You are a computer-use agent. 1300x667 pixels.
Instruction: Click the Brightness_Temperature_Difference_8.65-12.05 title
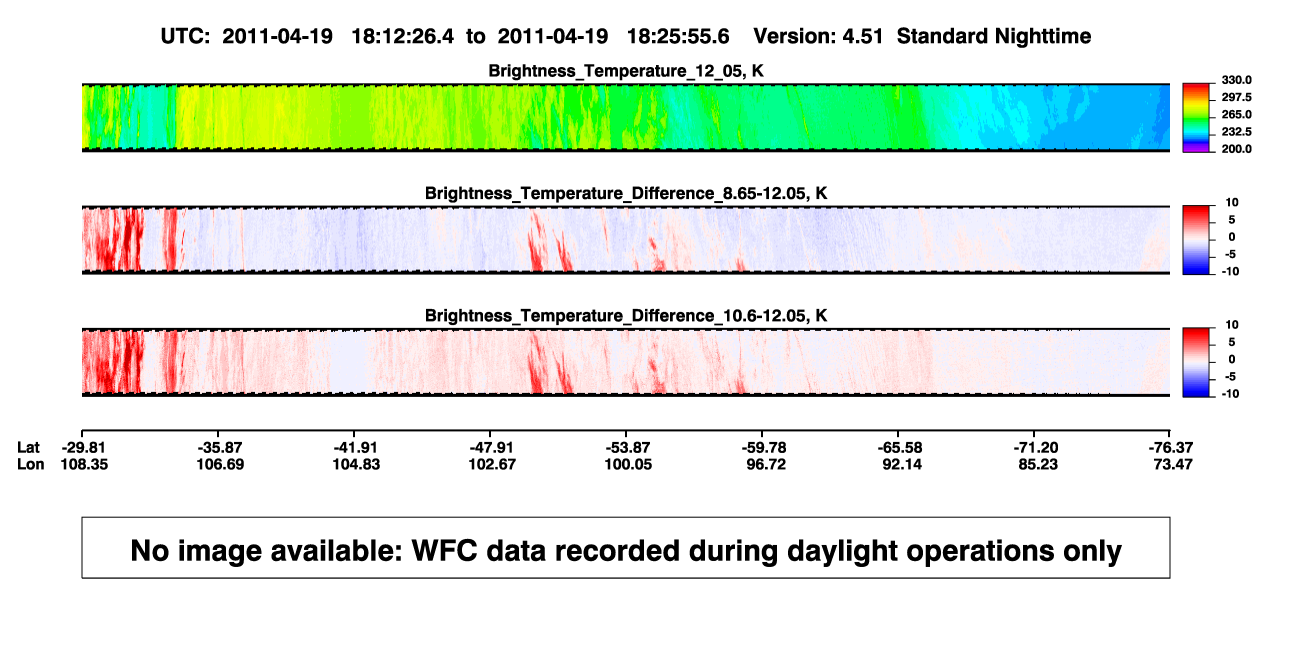[626, 193]
